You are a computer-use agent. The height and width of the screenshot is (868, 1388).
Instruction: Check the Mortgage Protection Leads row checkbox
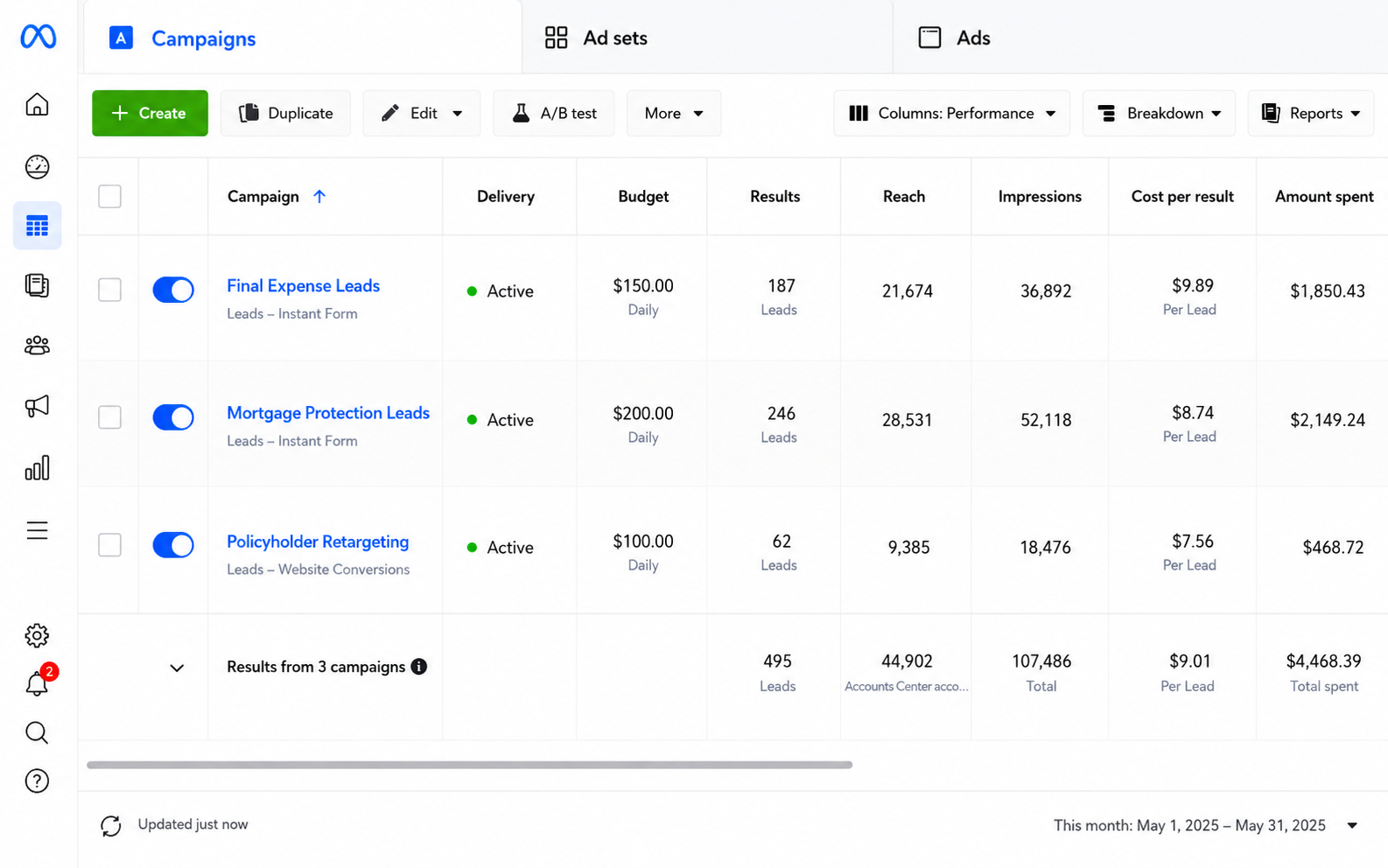[109, 417]
